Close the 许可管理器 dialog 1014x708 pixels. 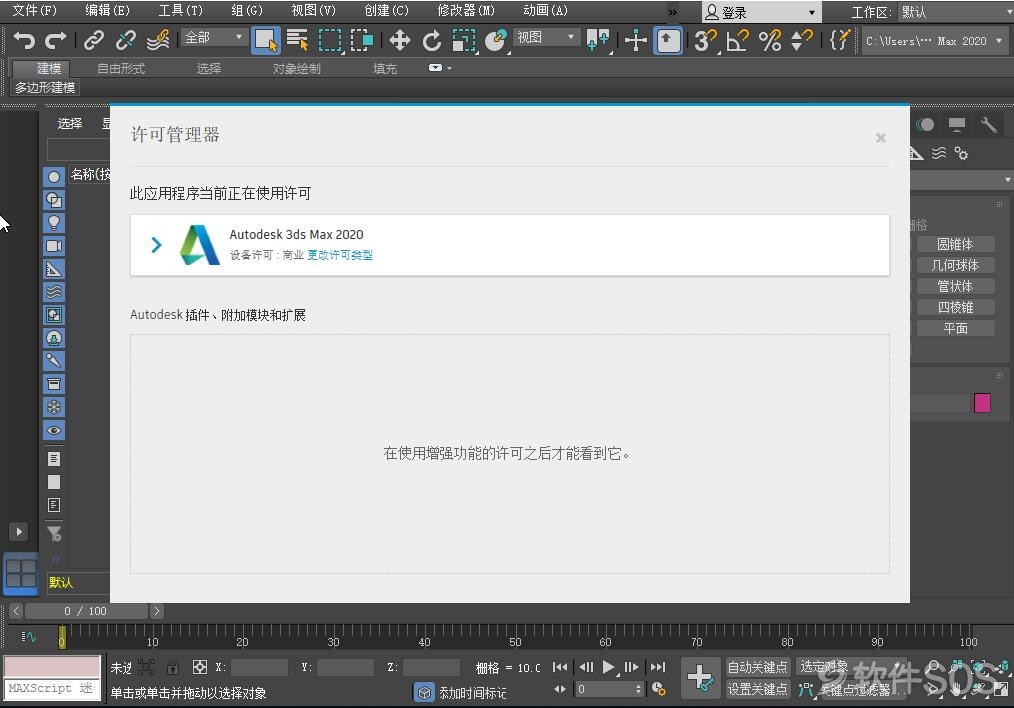point(880,137)
